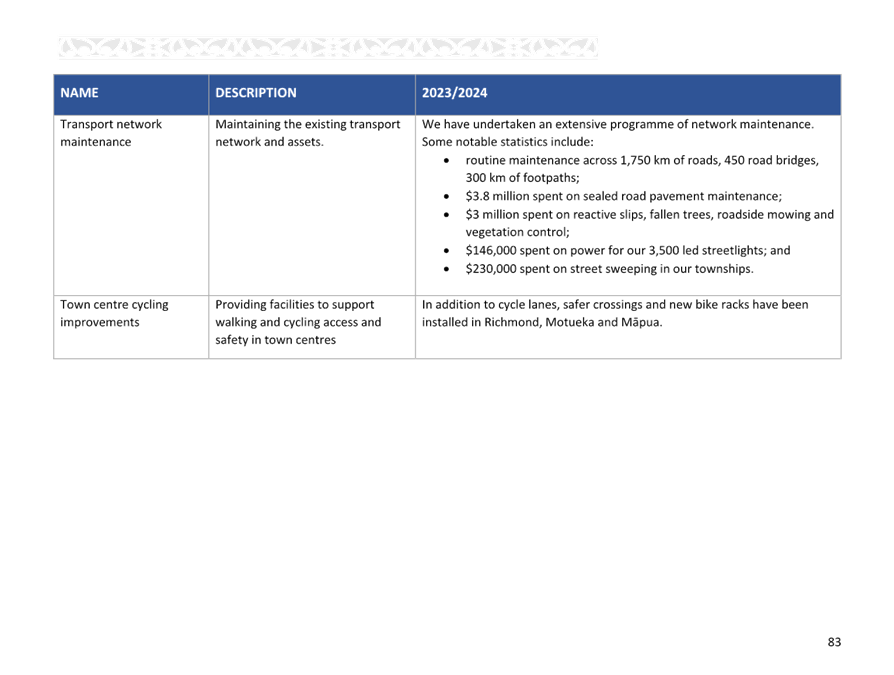Click the page number 83
The height and width of the screenshot is (675, 894).
click(x=834, y=642)
